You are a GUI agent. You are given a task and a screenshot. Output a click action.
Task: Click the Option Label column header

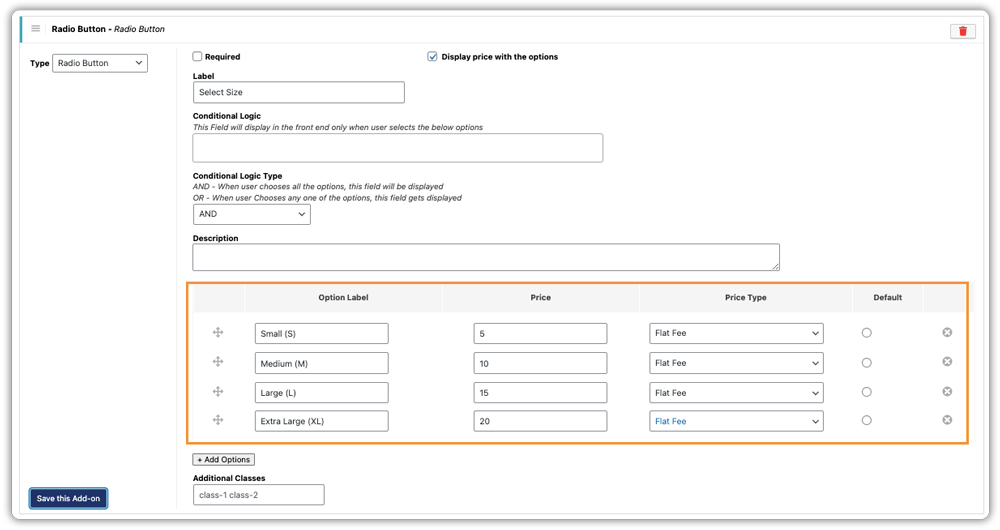tap(343, 297)
